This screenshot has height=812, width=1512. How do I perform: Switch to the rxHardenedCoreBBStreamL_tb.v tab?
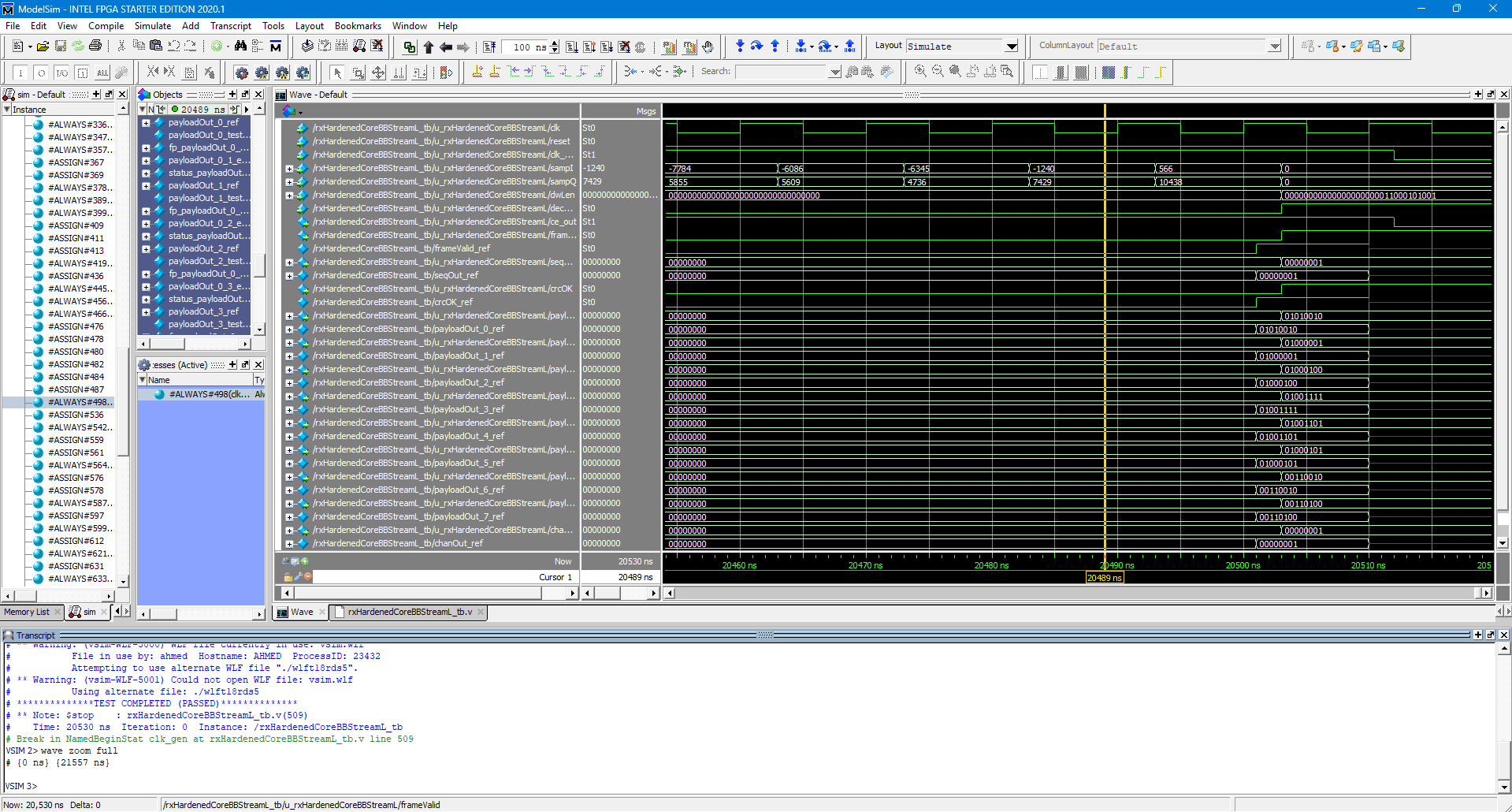[410, 612]
